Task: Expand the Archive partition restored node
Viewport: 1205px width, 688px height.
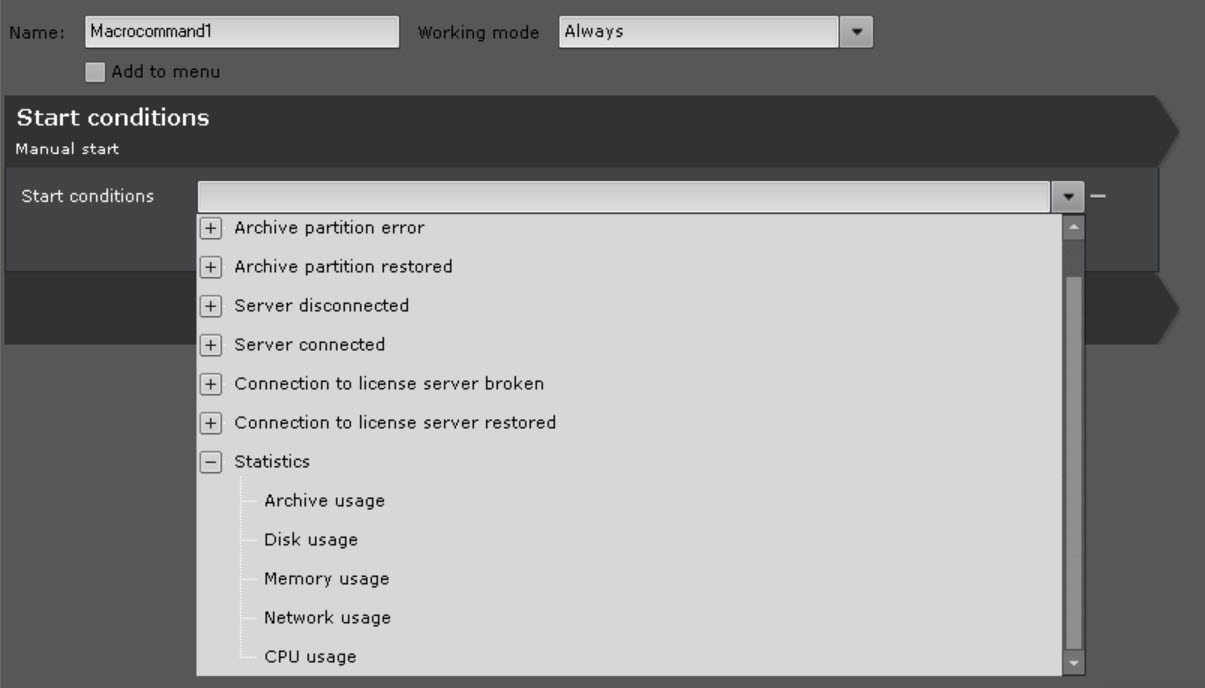Action: [x=210, y=268]
